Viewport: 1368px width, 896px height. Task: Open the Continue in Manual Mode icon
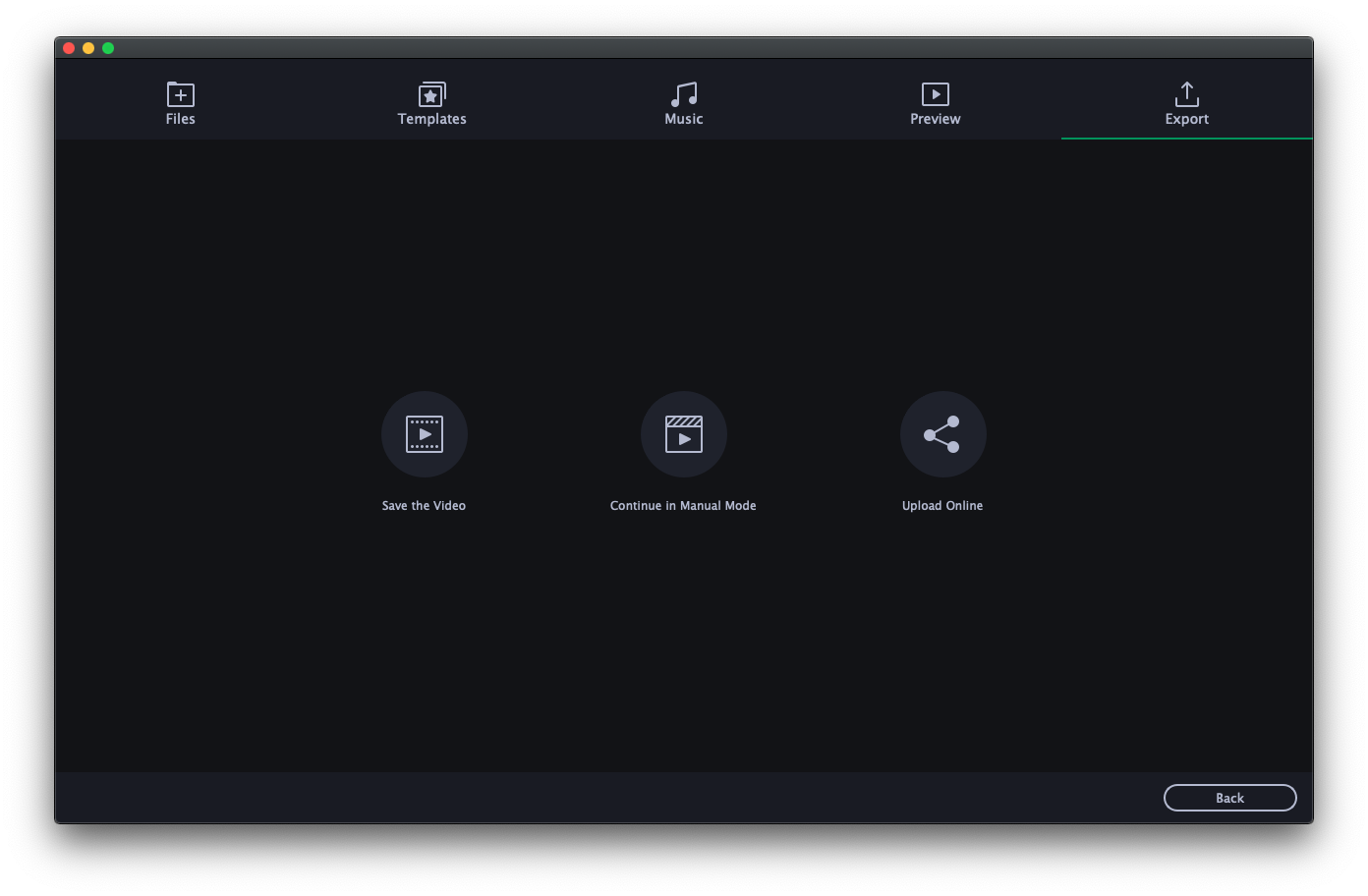click(683, 433)
